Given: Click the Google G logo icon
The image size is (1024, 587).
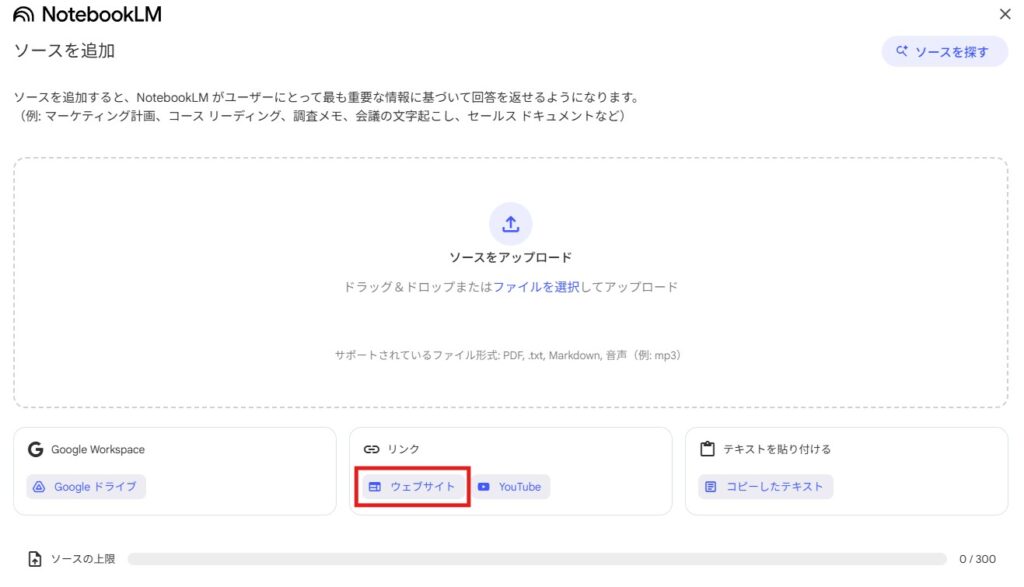Looking at the screenshot, I should coord(35,450).
